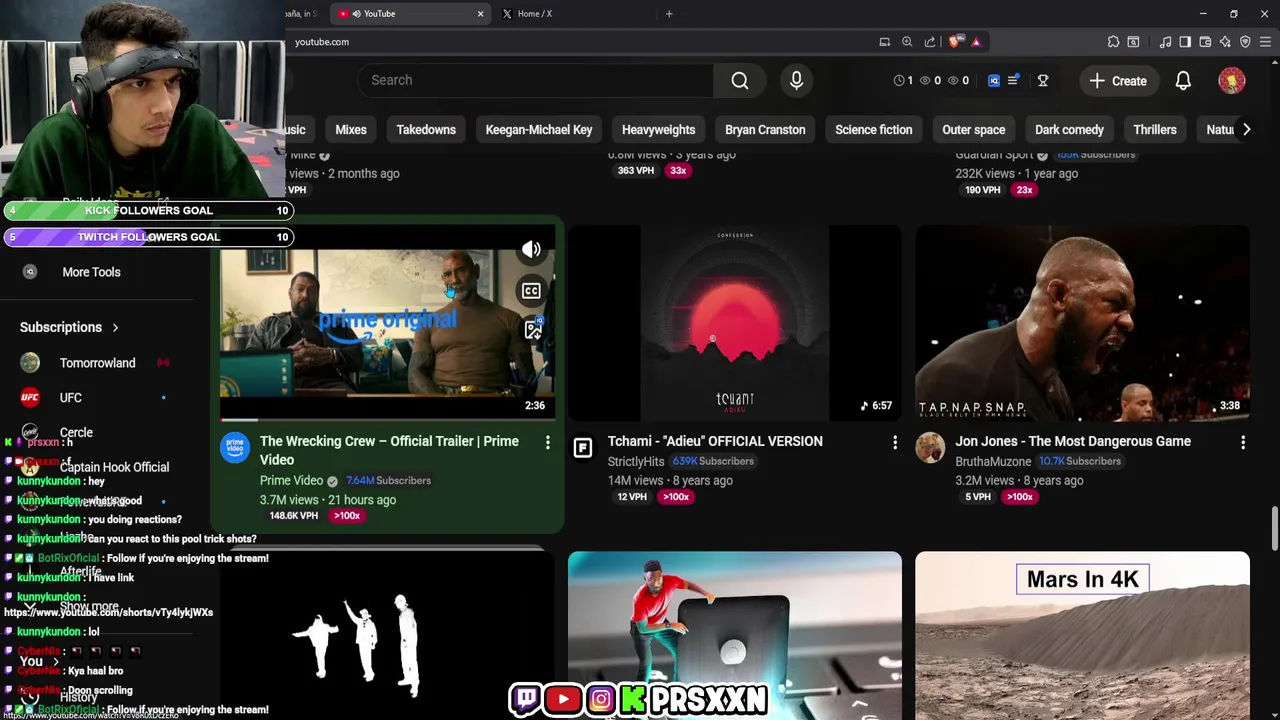Select the Science fiction chip
Viewport: 1280px width, 720px height.
pyautogui.click(x=873, y=130)
